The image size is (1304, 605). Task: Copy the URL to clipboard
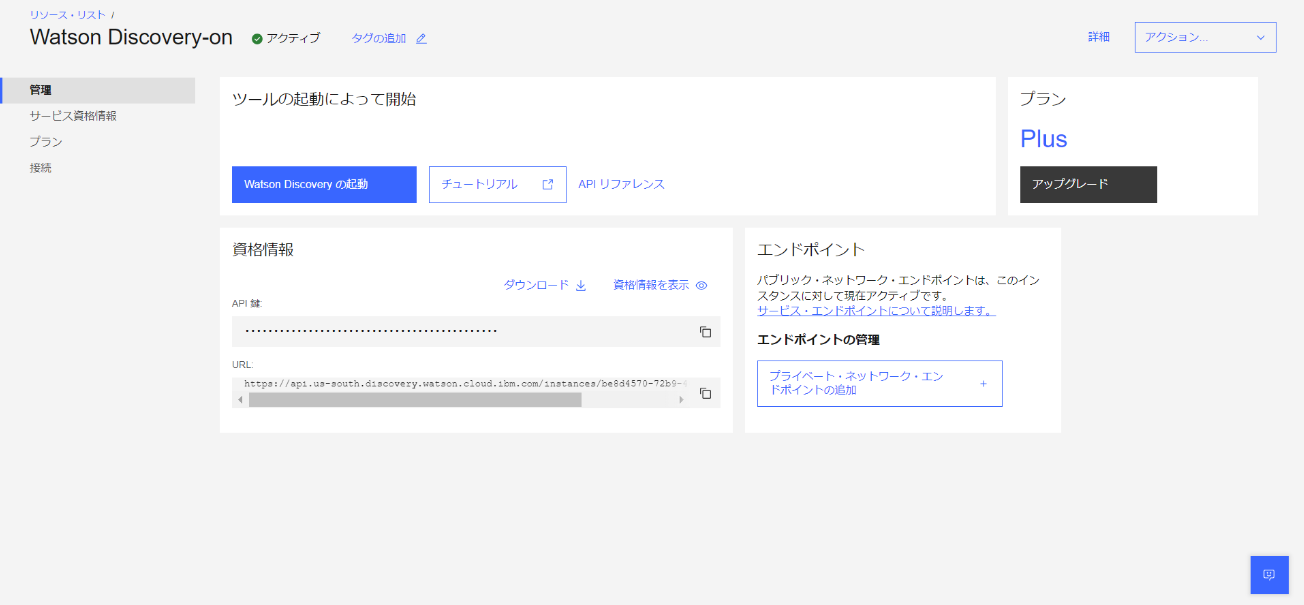[x=705, y=394]
